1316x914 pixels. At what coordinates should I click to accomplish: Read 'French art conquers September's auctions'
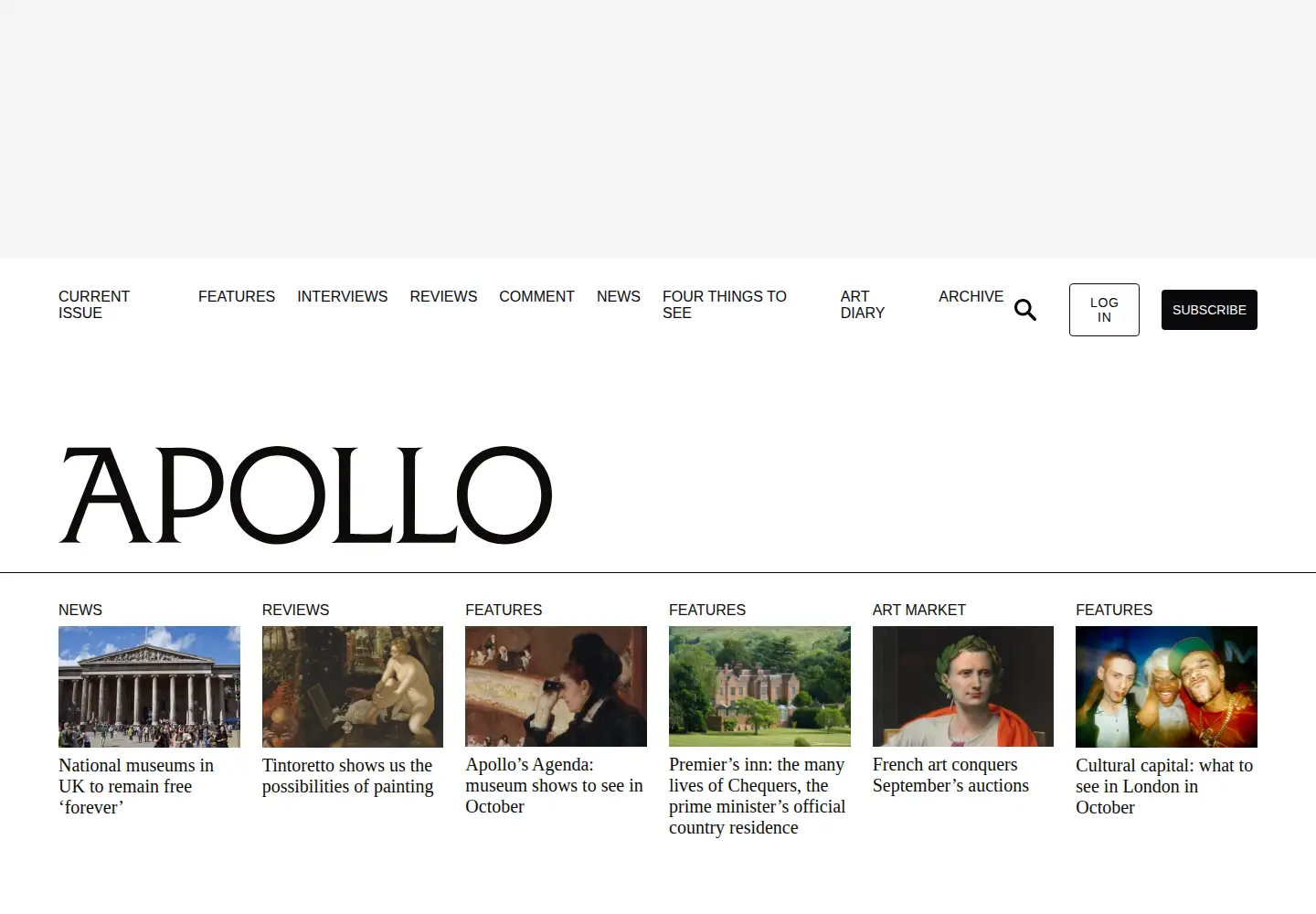[950, 775]
